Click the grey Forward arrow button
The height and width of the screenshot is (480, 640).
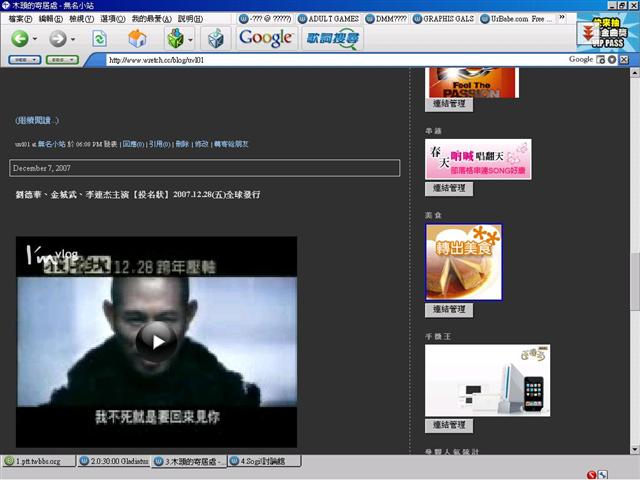point(58,39)
